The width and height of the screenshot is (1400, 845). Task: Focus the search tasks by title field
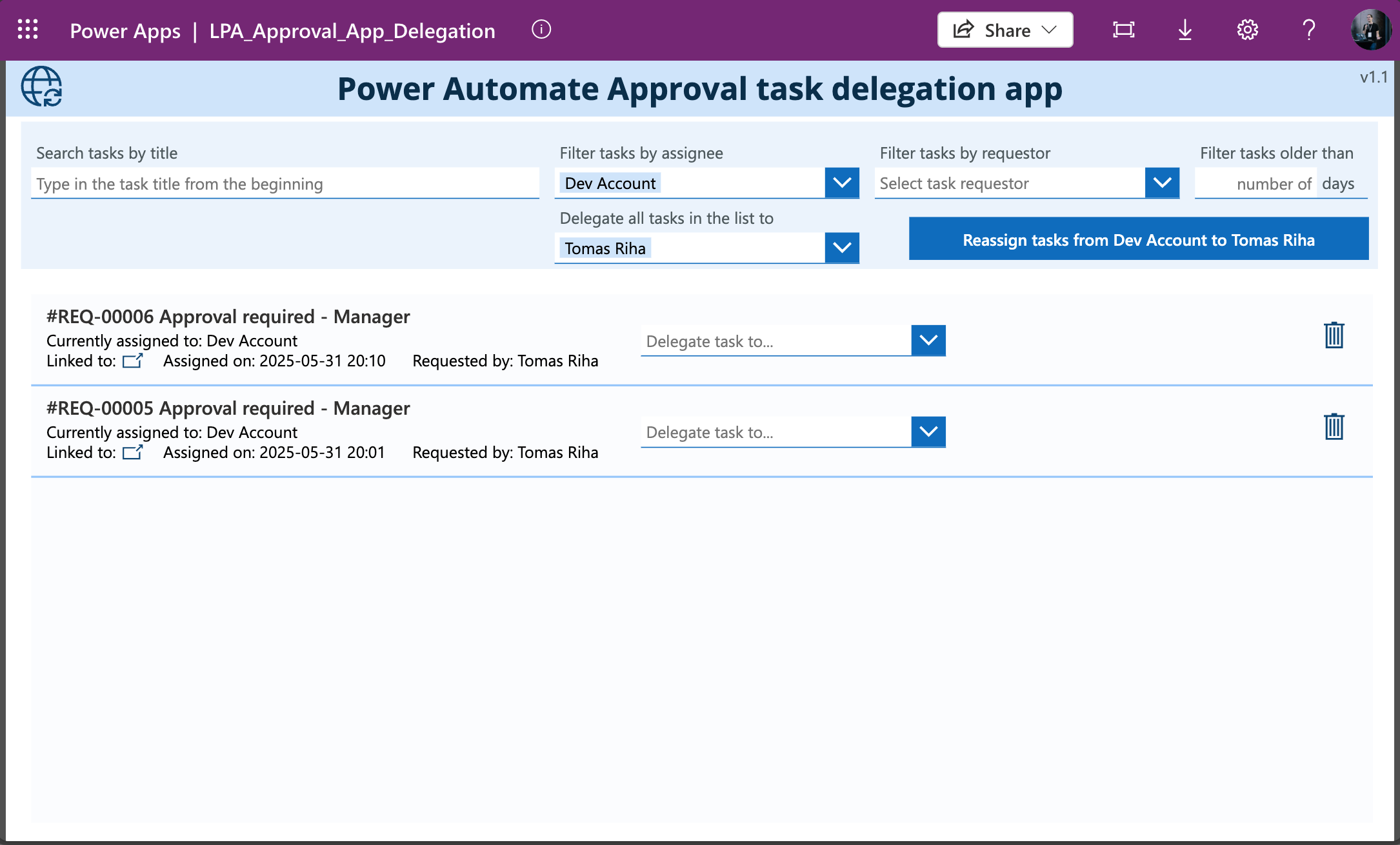tap(285, 184)
